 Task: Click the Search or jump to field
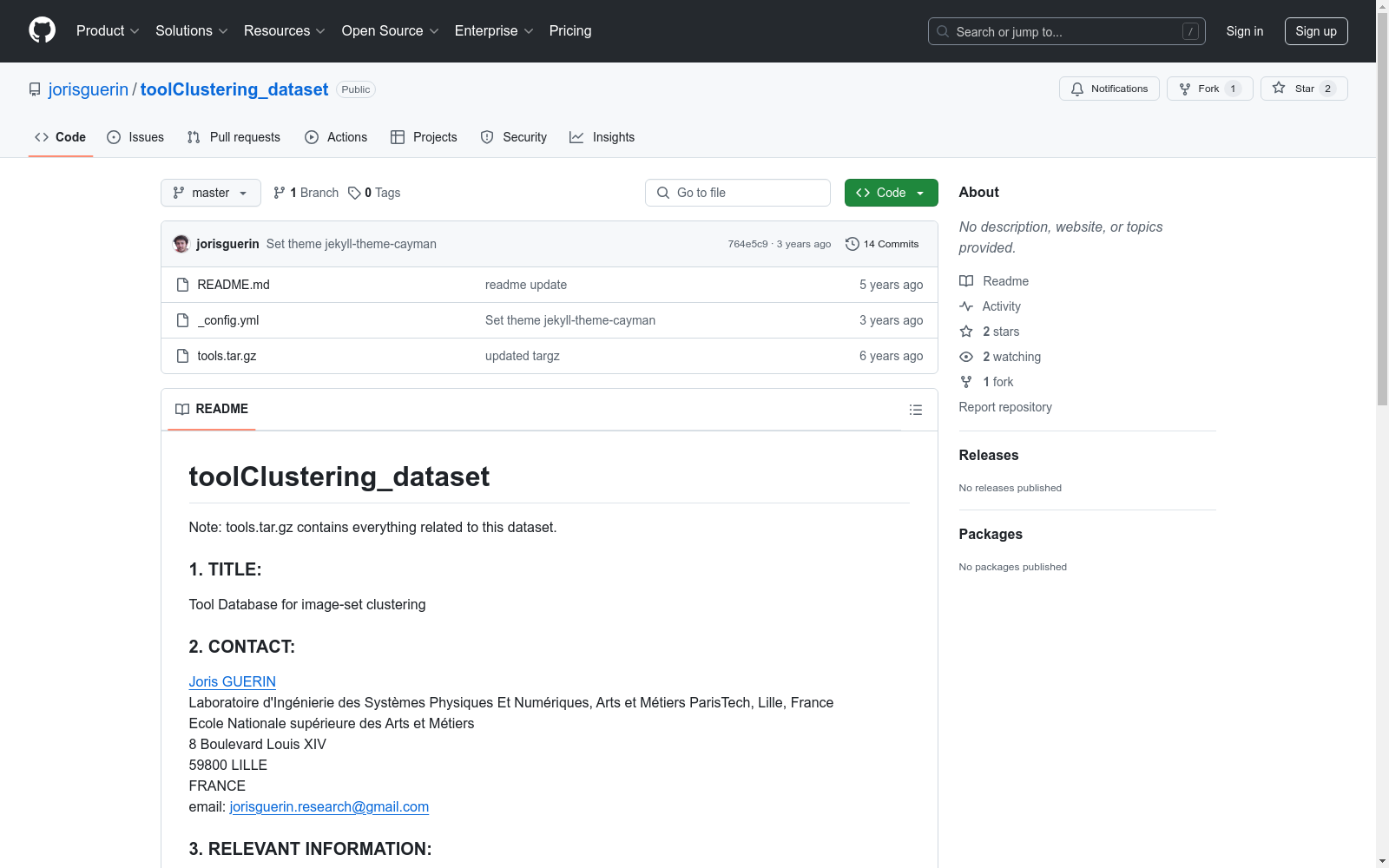pos(1067,31)
